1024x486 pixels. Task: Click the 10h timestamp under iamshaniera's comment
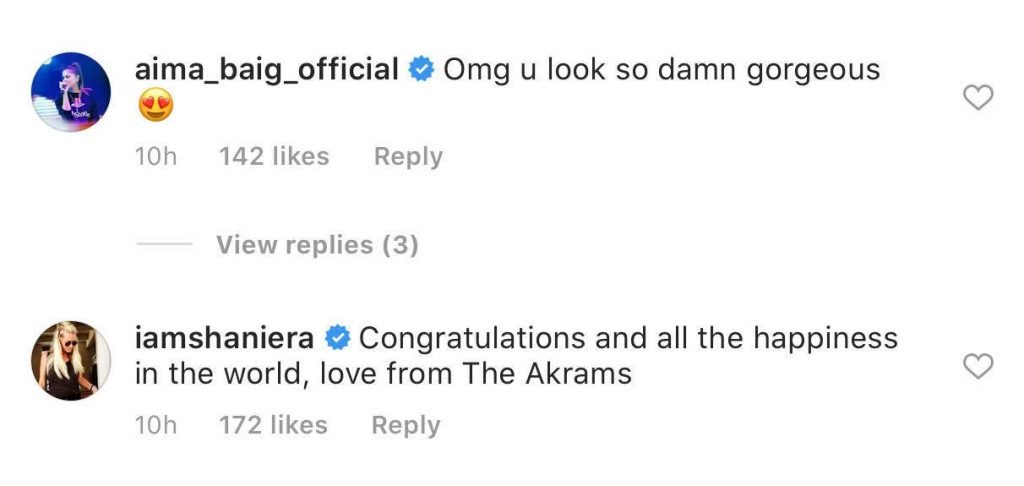pos(155,425)
